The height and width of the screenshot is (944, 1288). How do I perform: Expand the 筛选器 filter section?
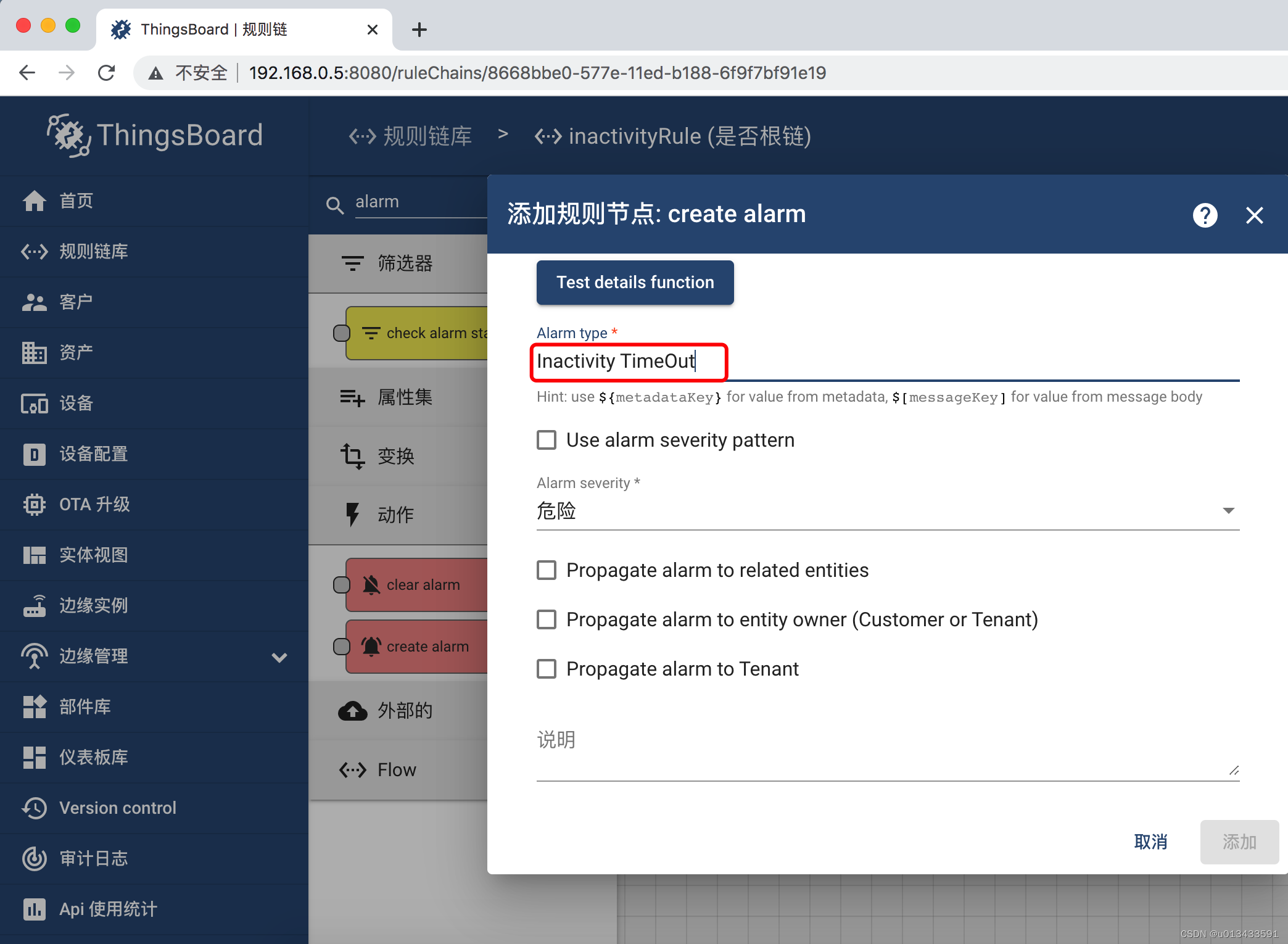click(x=398, y=264)
